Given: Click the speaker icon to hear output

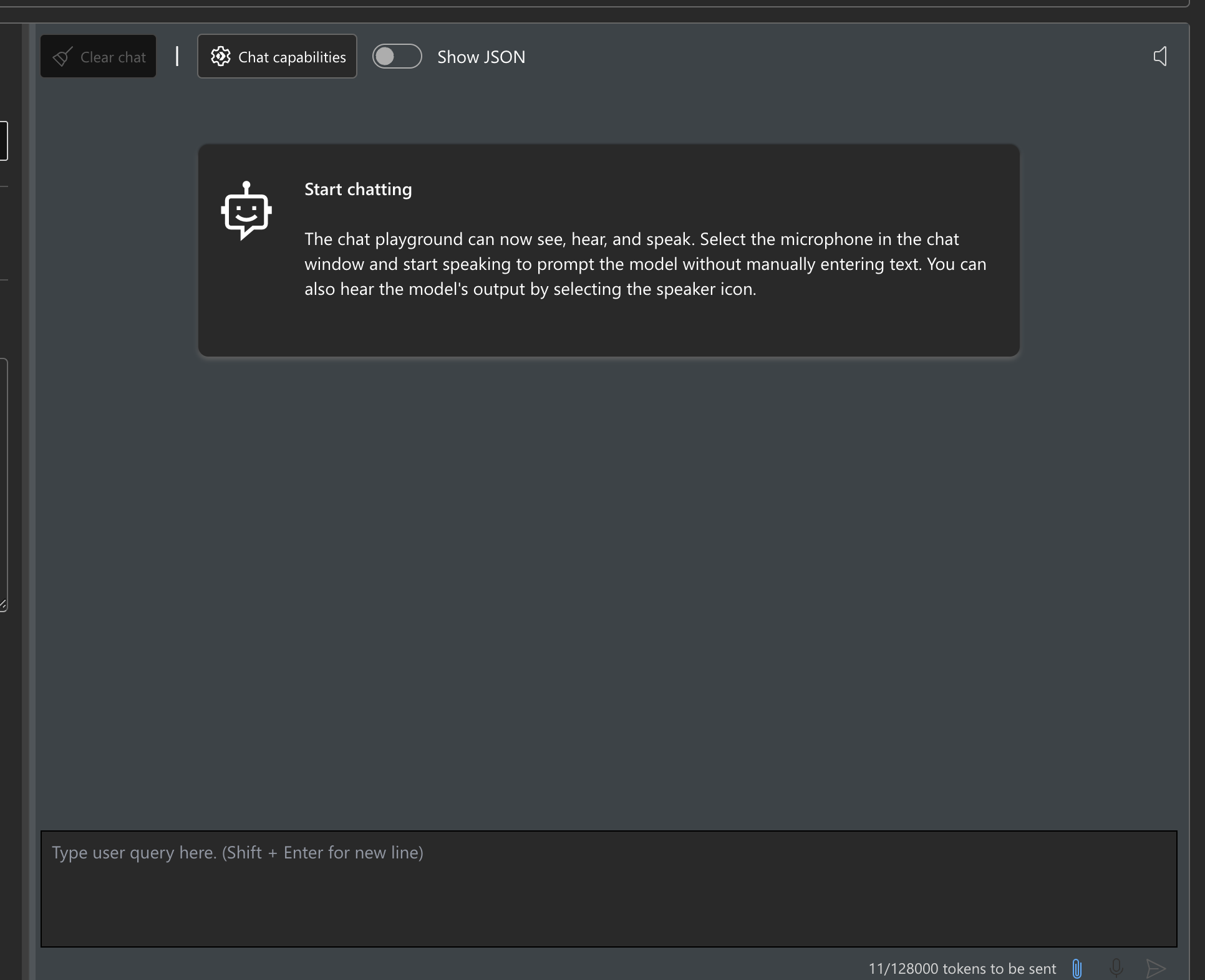Looking at the screenshot, I should pos(1160,57).
